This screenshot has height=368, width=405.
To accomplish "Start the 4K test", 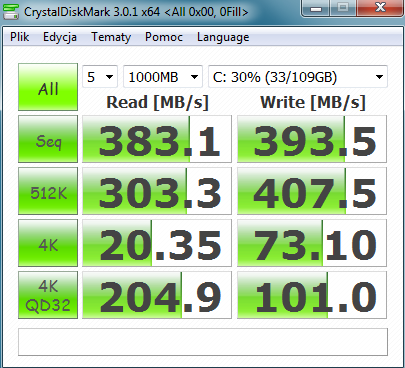I will point(48,243).
